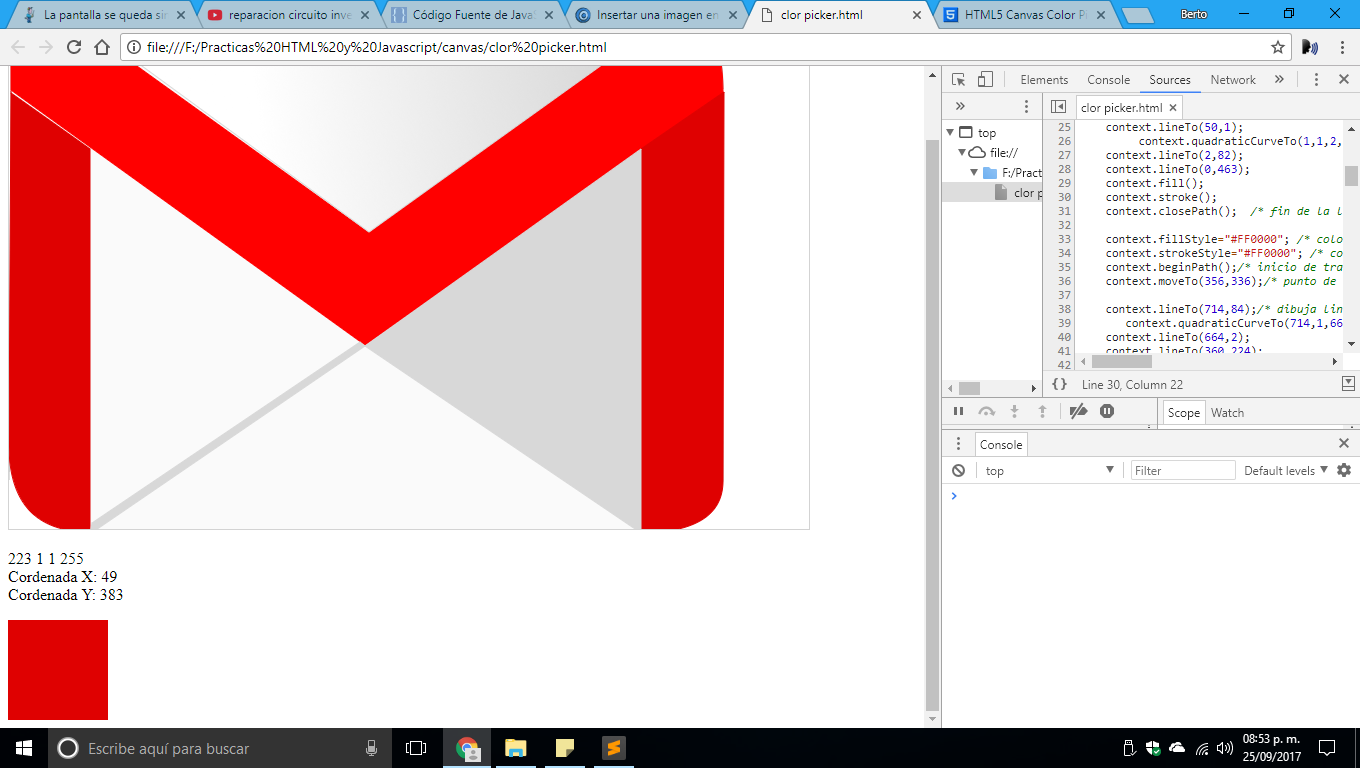Screen dimensions: 1360x768
Task: Hide the navigator sidebar toggle icon
Action: (1058, 107)
